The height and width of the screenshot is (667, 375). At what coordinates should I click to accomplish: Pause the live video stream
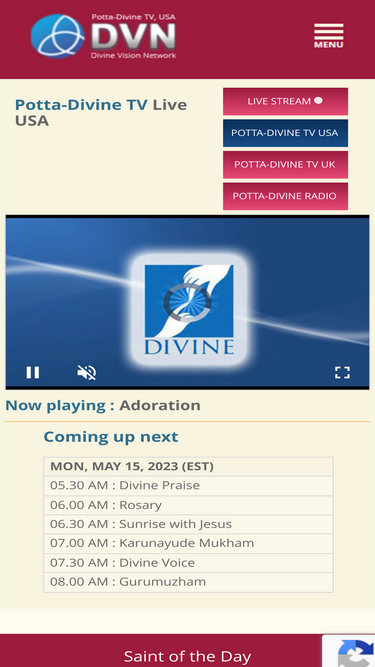(33, 372)
